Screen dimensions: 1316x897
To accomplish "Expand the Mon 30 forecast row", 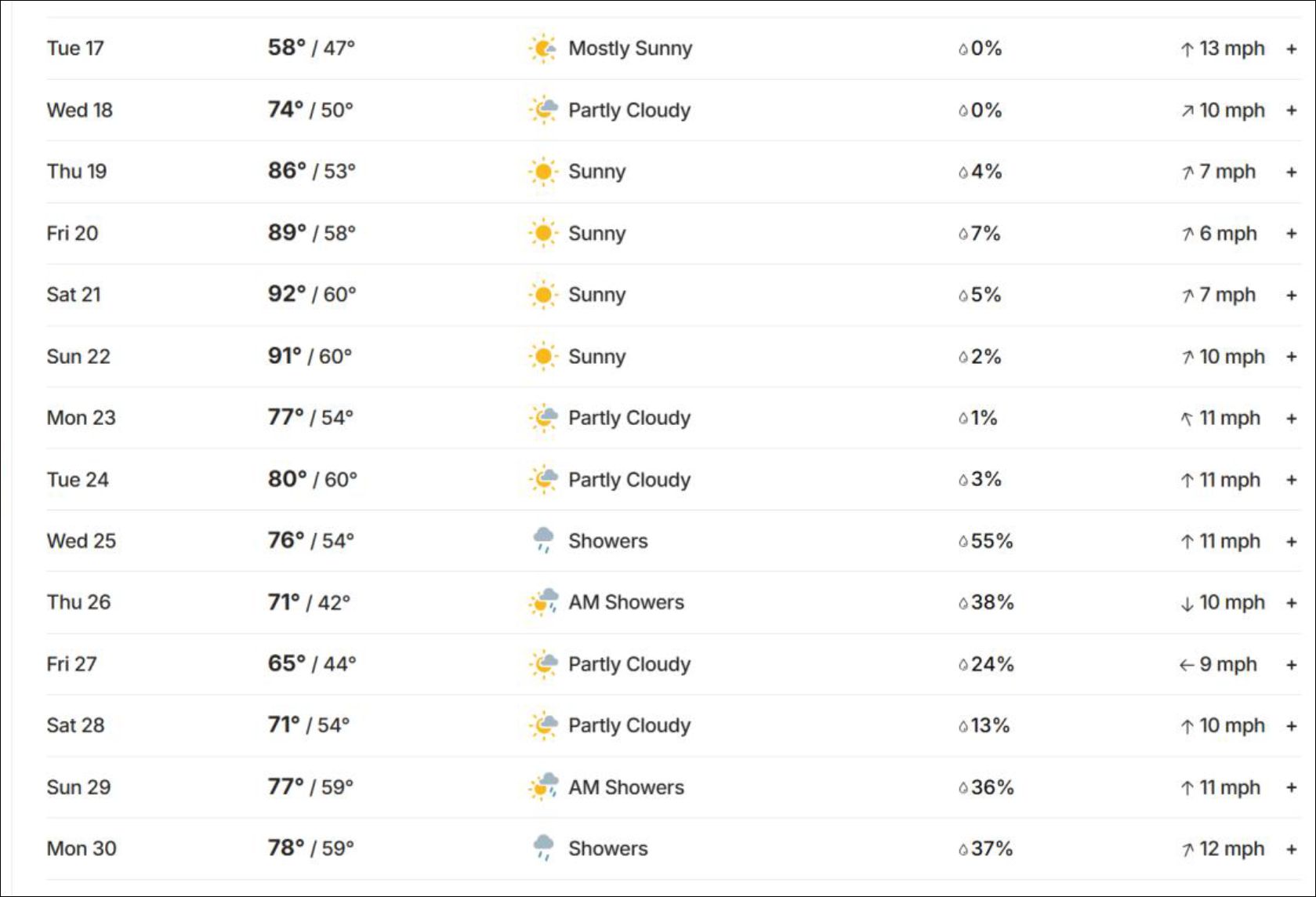I will (1292, 849).
